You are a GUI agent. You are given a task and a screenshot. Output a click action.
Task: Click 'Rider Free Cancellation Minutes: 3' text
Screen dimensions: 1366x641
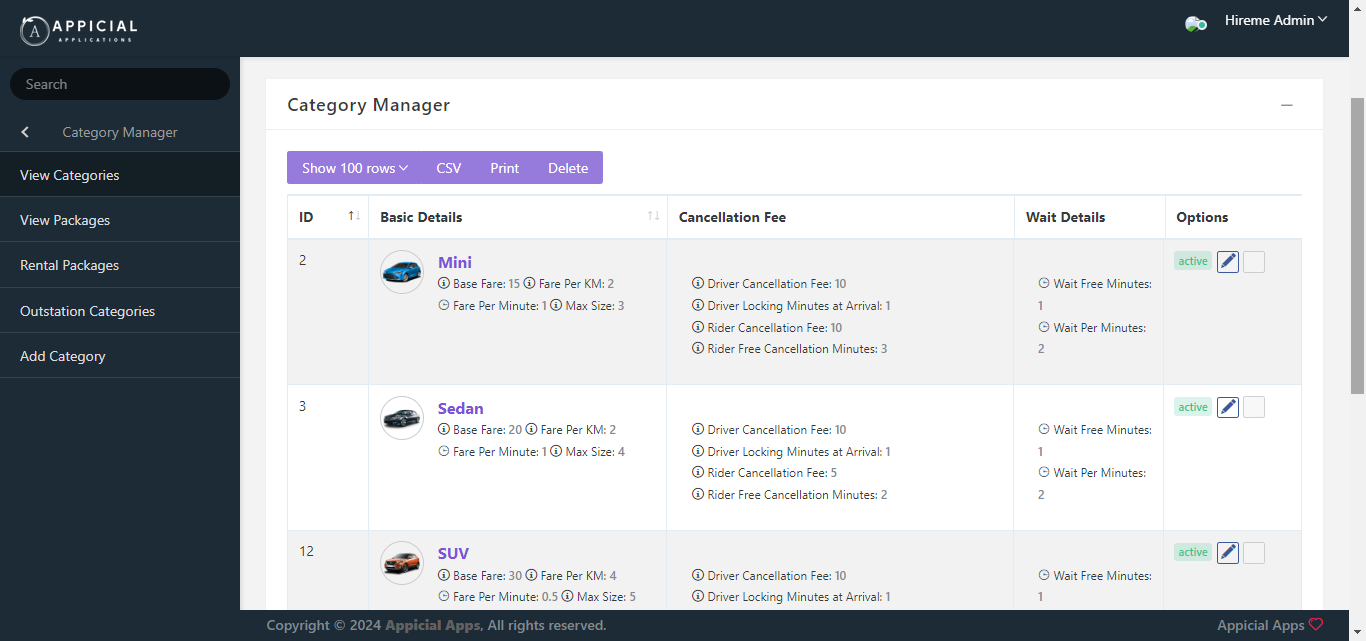click(x=797, y=349)
